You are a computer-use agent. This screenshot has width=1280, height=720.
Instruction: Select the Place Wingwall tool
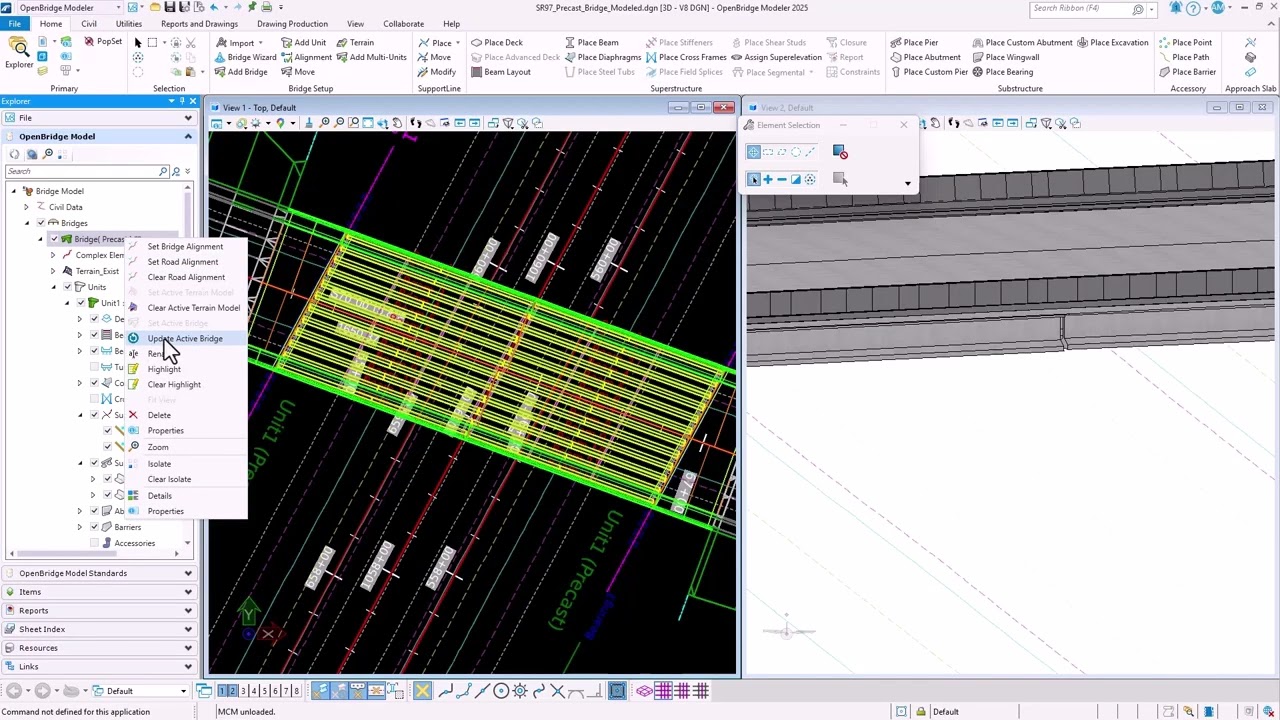[1005, 57]
